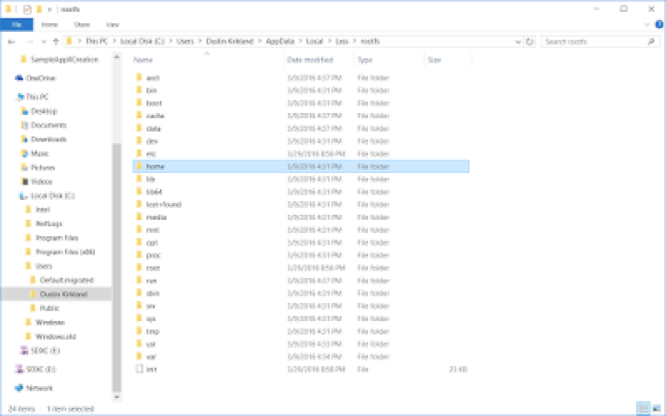Expand the ribbon with the chevron

(x=647, y=25)
